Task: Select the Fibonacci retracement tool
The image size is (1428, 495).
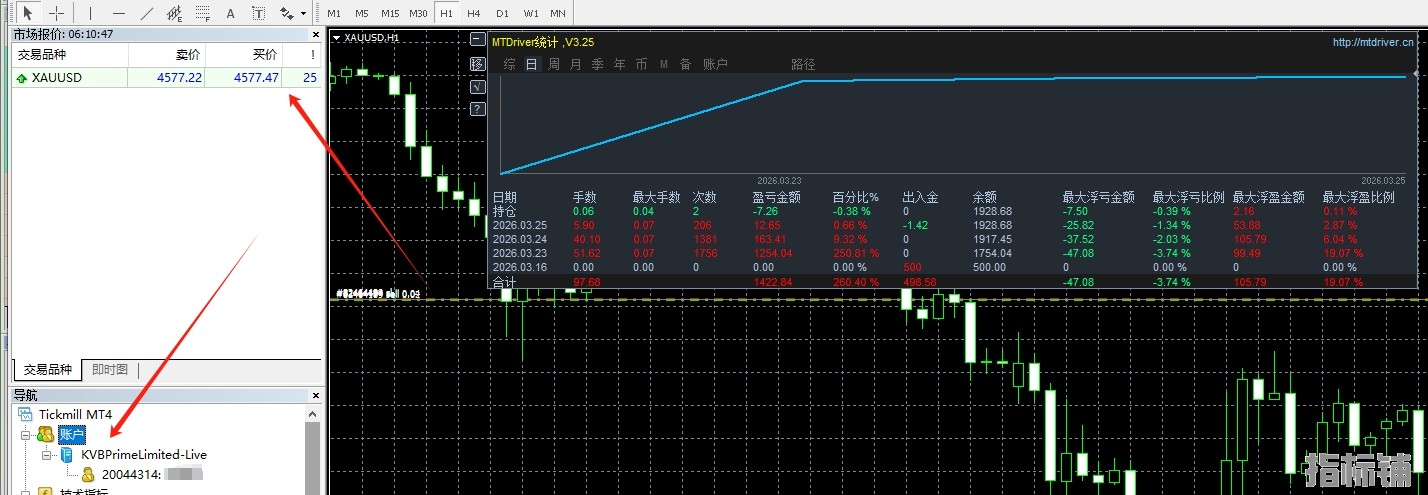Action: click(203, 13)
